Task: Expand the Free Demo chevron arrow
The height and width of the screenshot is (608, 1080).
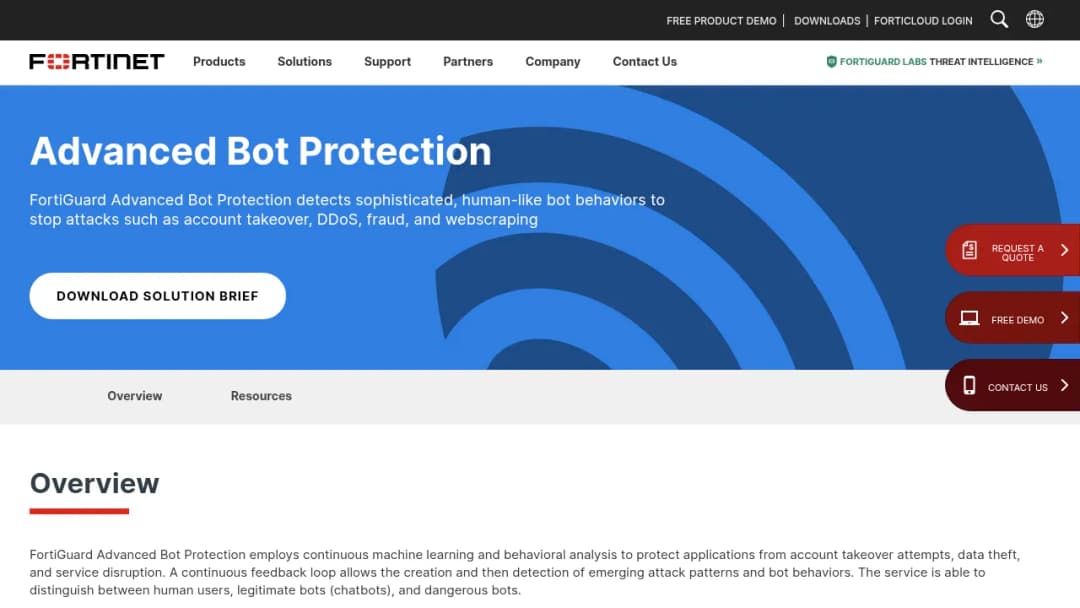Action: pos(1064,317)
